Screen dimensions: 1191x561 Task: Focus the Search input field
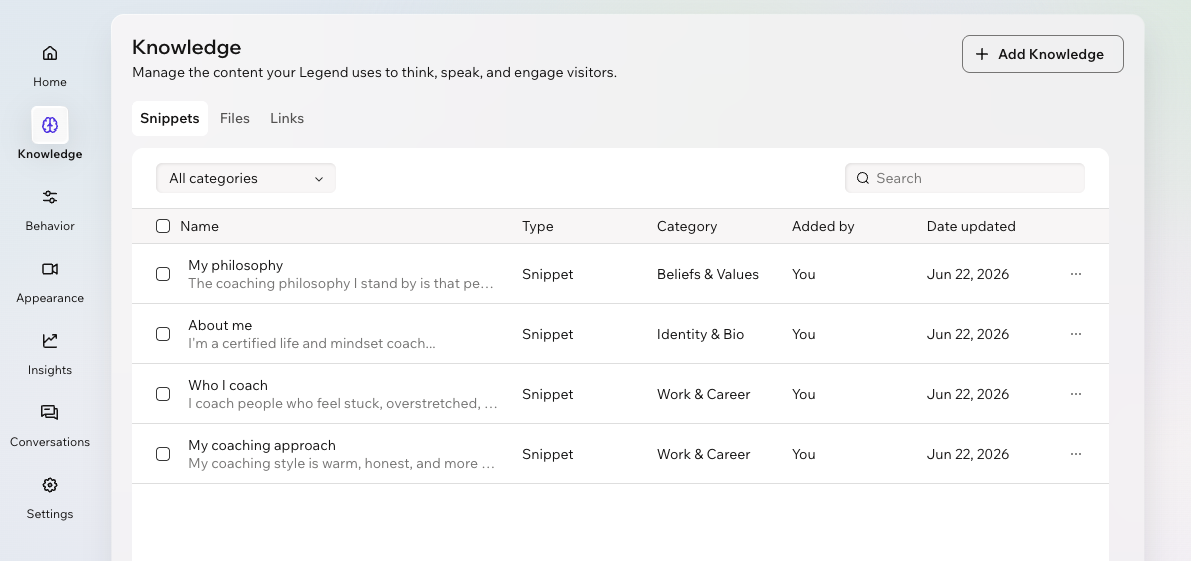pos(965,178)
